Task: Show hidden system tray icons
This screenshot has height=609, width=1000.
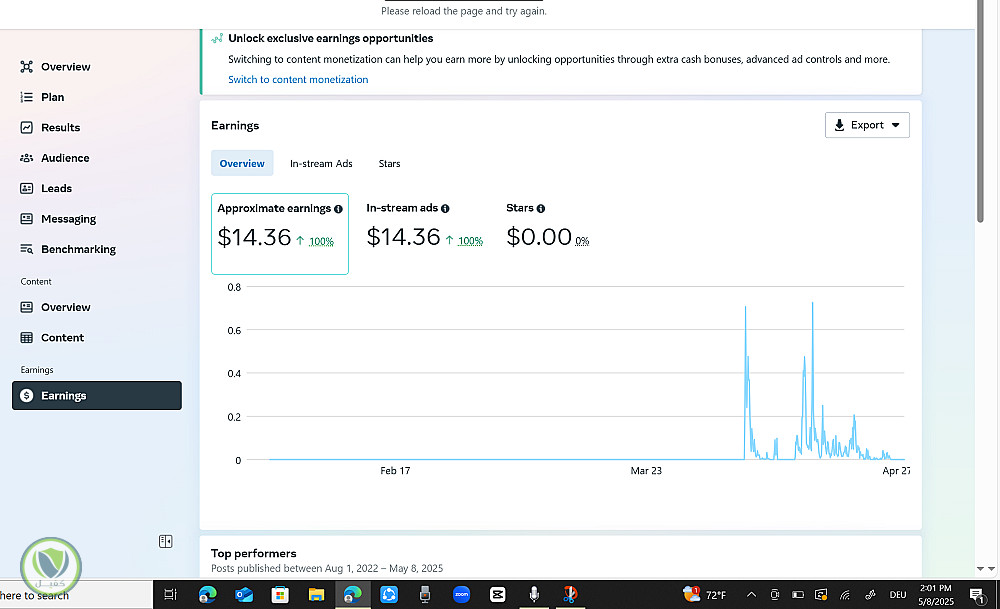Action: [x=752, y=595]
